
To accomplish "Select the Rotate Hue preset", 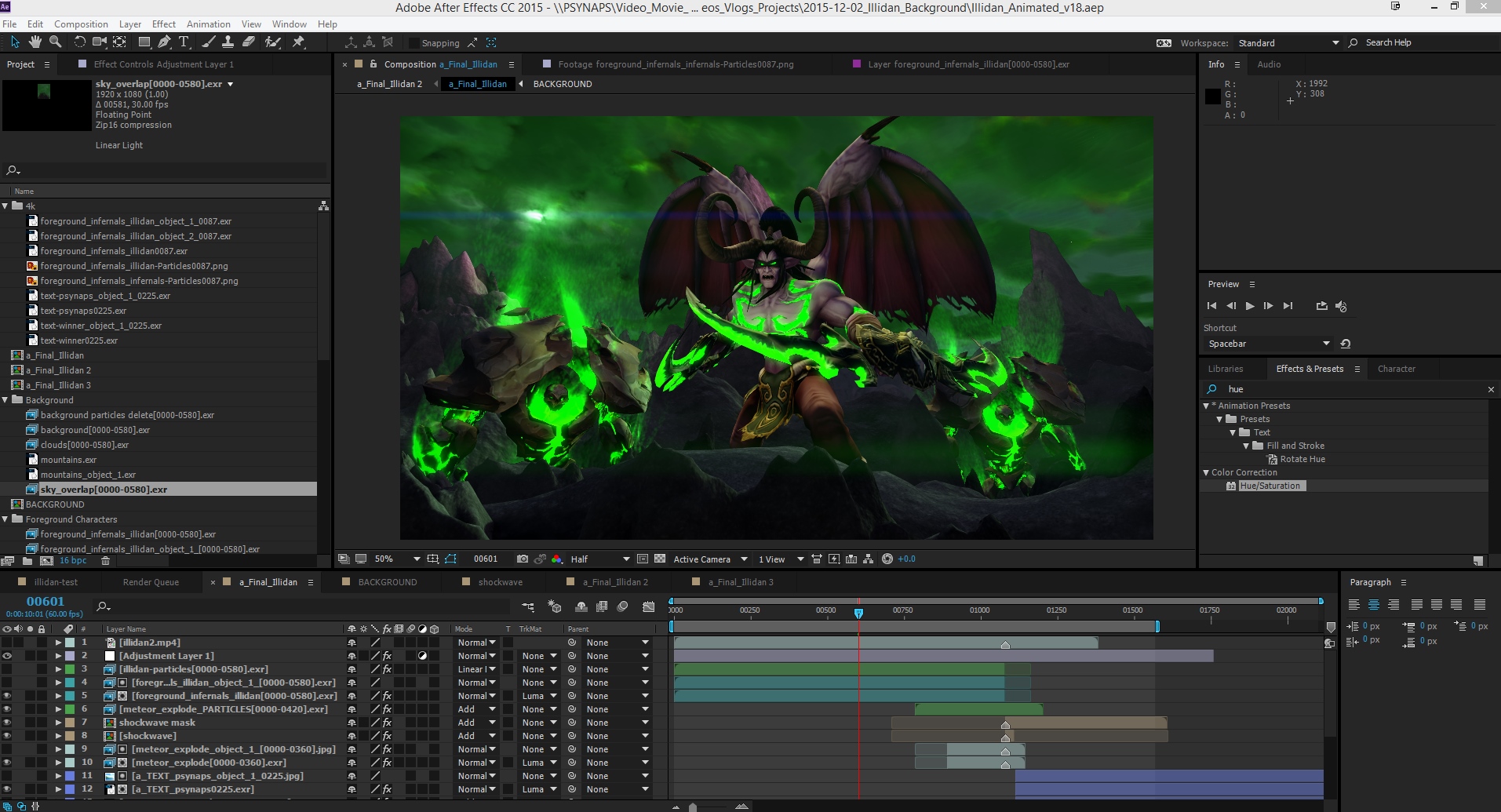I will [1302, 459].
